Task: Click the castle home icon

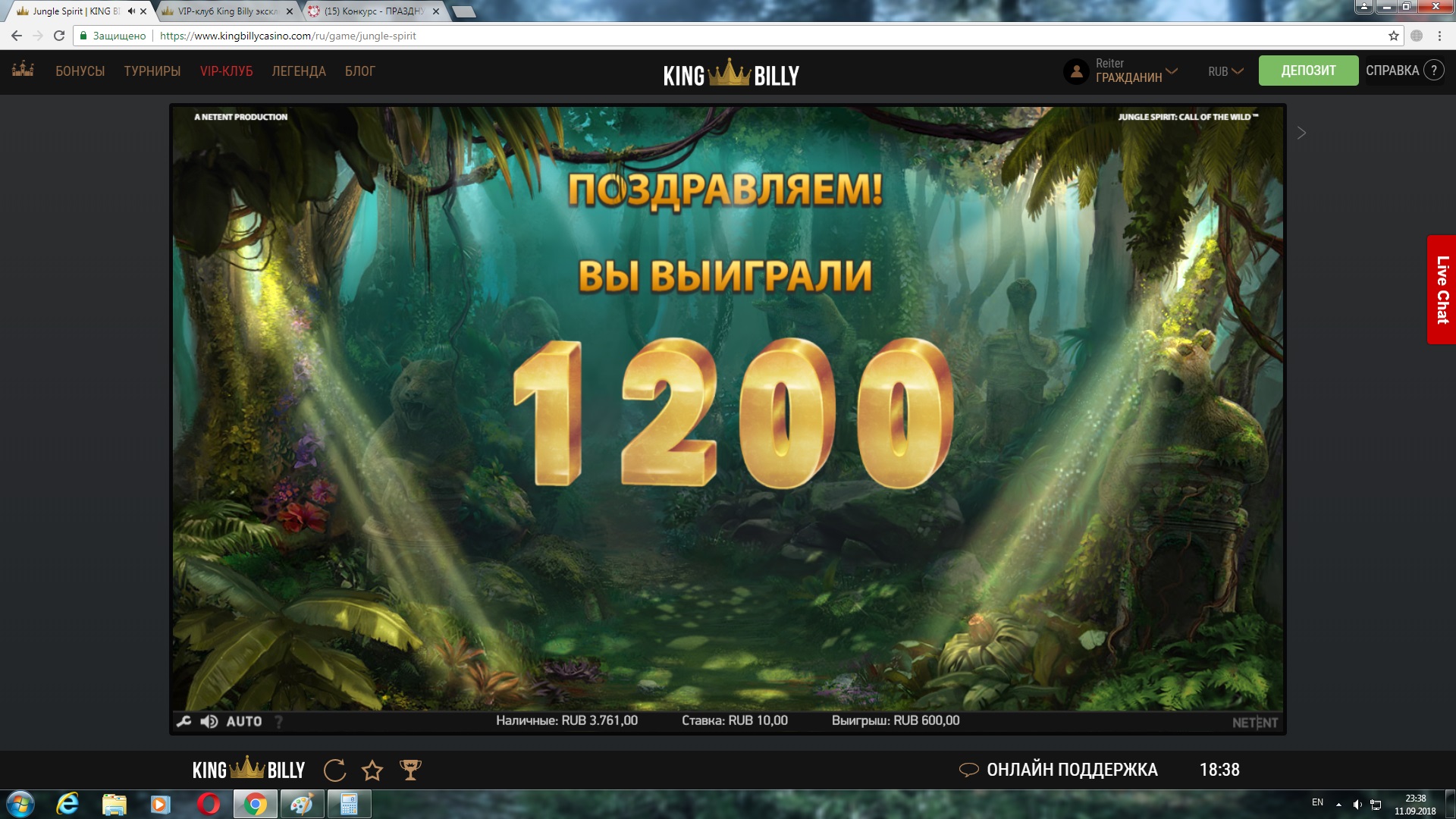Action: [23, 70]
